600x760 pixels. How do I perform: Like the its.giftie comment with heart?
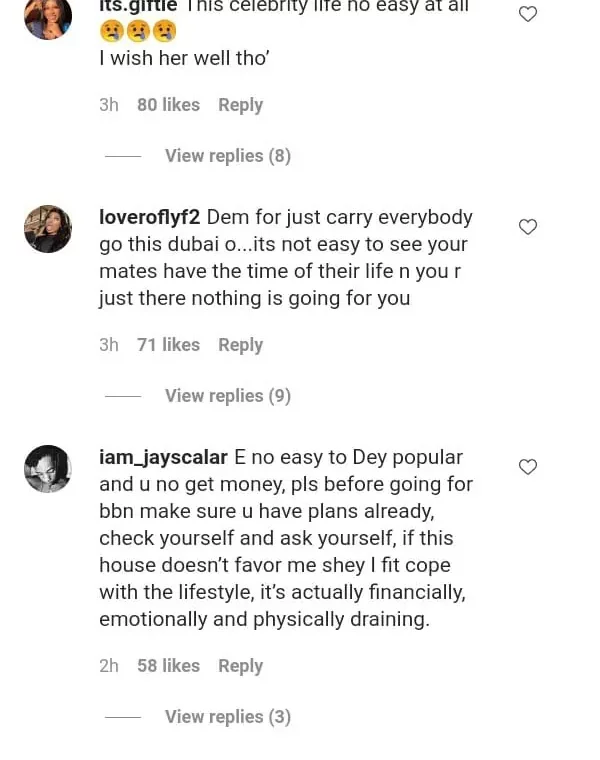[x=528, y=14]
